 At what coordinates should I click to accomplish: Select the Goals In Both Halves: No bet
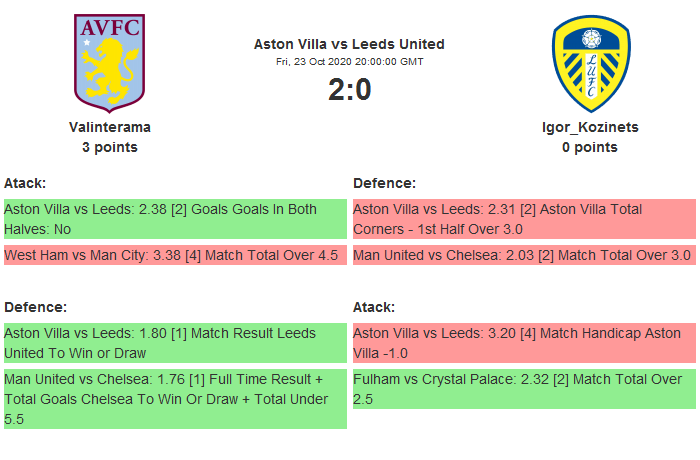coord(174,219)
